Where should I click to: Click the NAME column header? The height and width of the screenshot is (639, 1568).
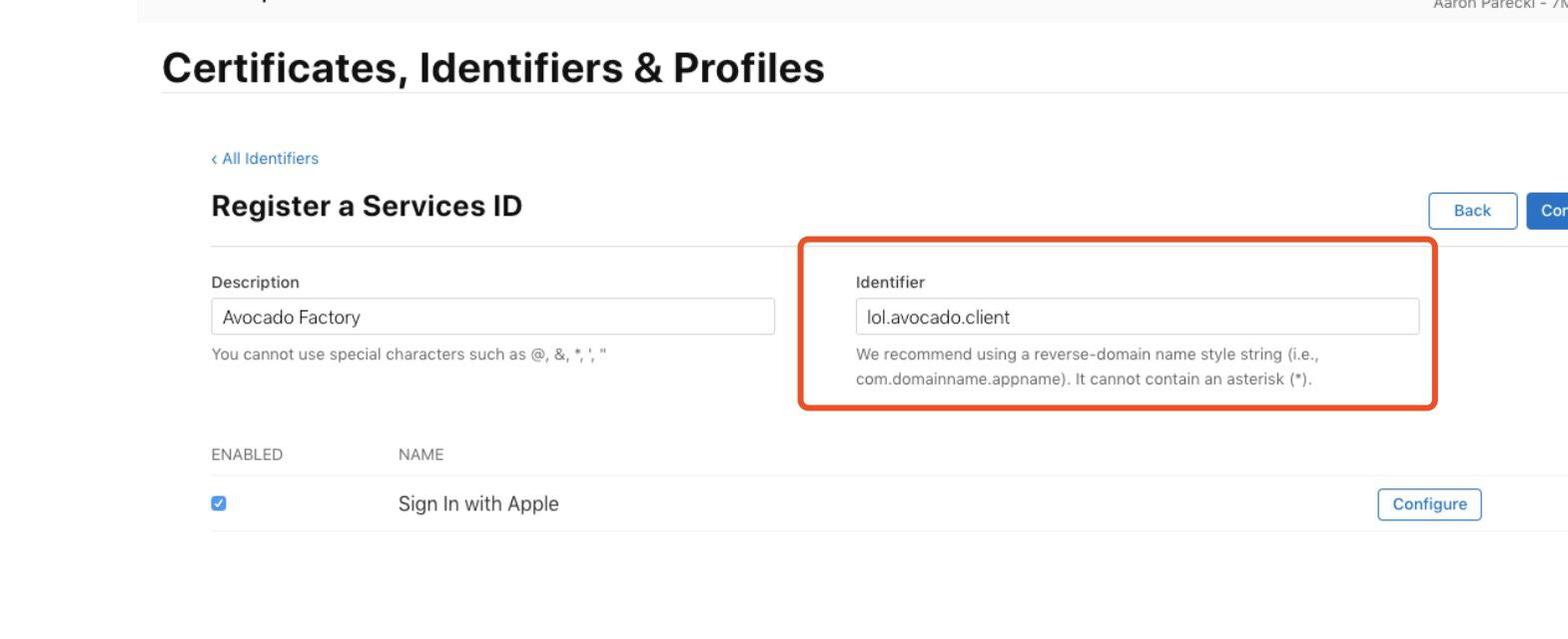pyautogui.click(x=420, y=454)
